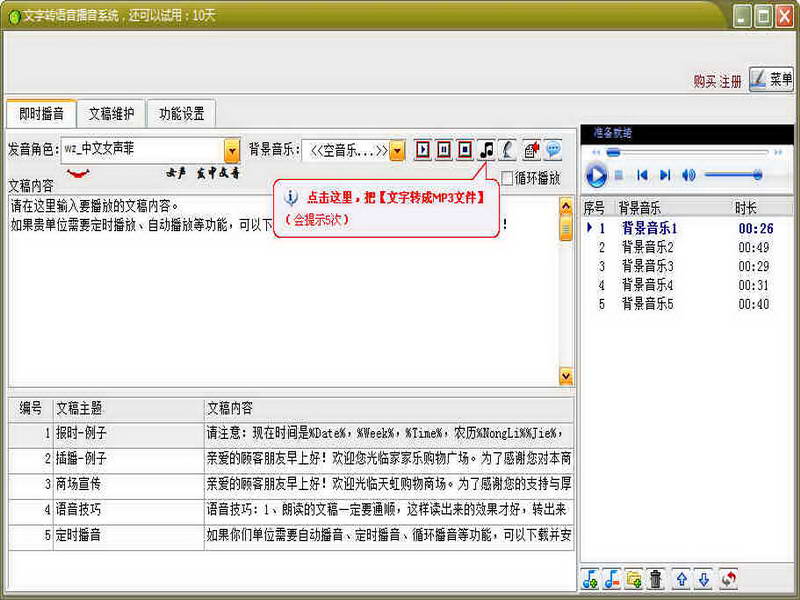
Task: Click the 编号 column header
Action: (x=31, y=408)
